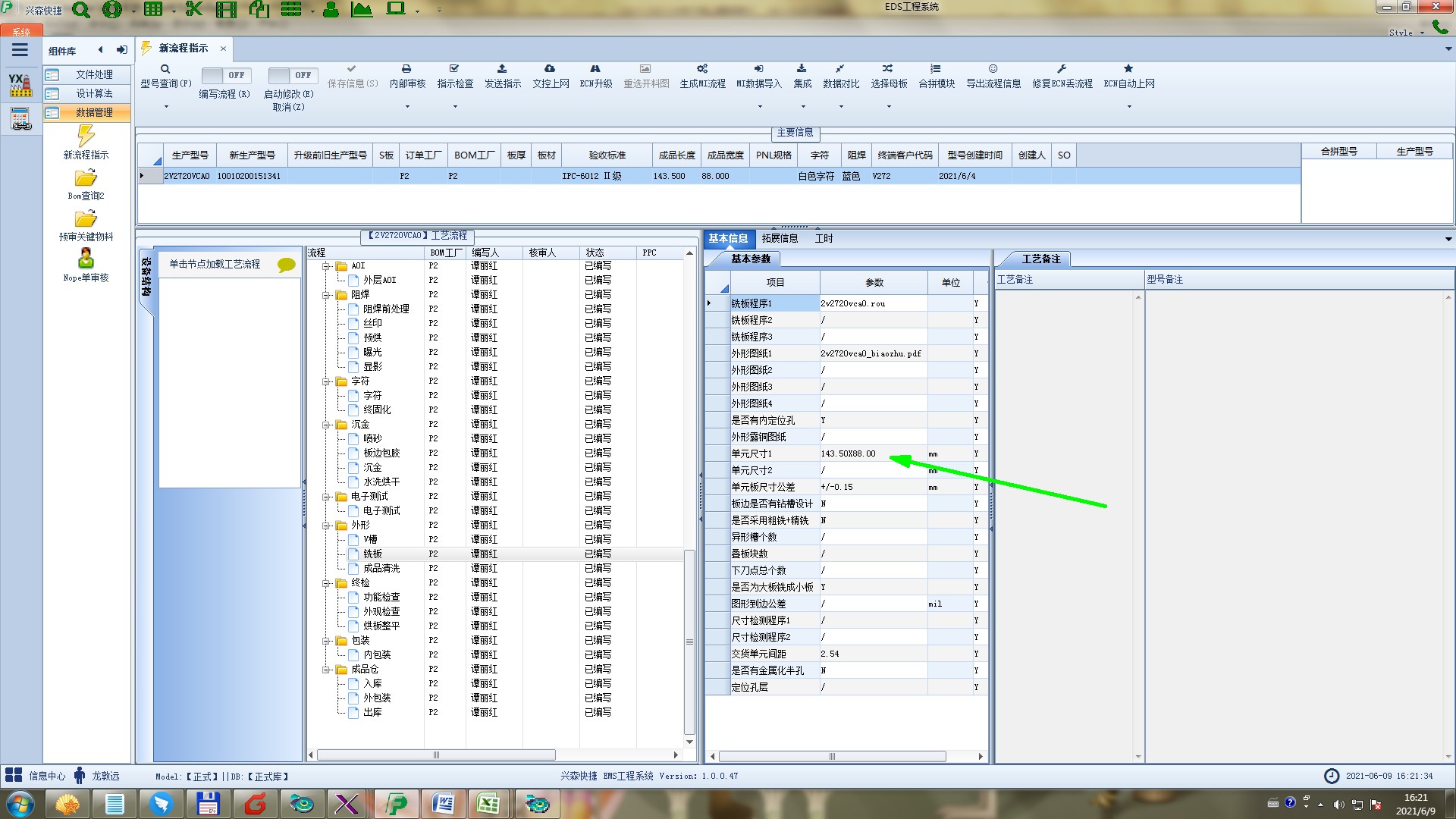Screen dimensions: 1456x819
Task: Collapse the 外形 tree node
Action: point(326,526)
